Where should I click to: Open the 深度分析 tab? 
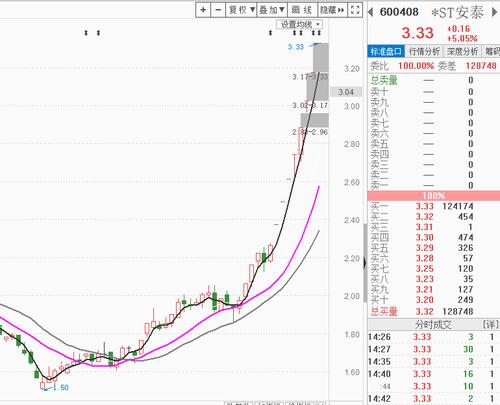[x=462, y=51]
